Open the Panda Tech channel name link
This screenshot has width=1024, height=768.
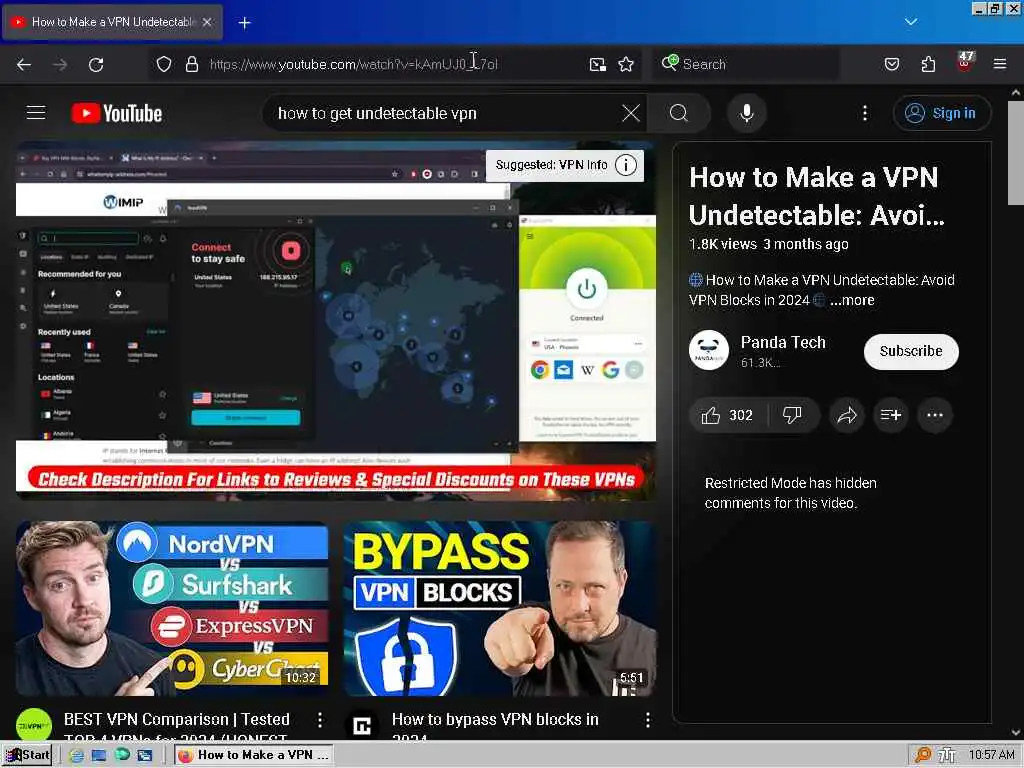[x=783, y=343]
